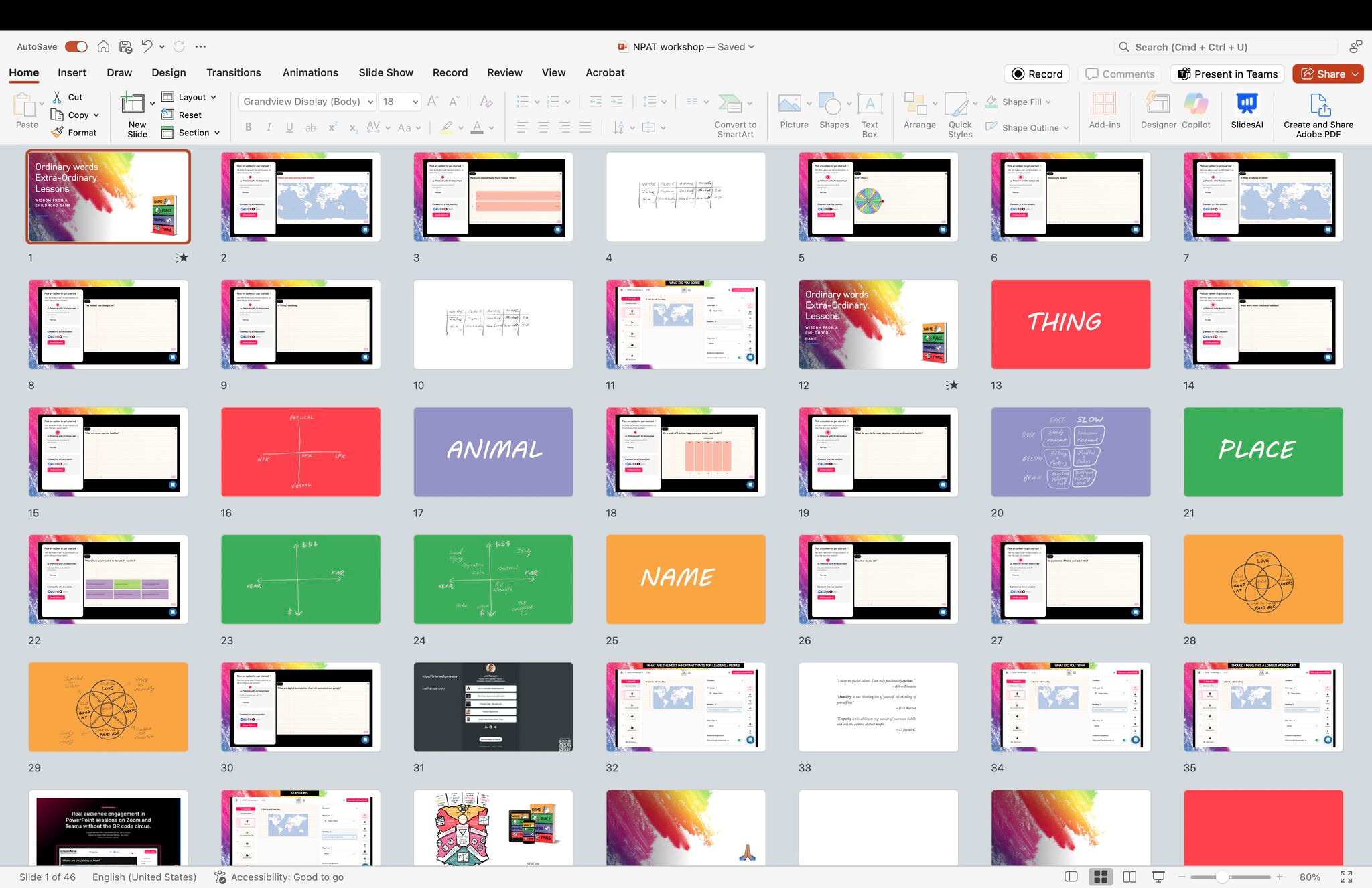The width and height of the screenshot is (1372, 888).
Task: Expand the font name dropdown
Action: click(370, 102)
